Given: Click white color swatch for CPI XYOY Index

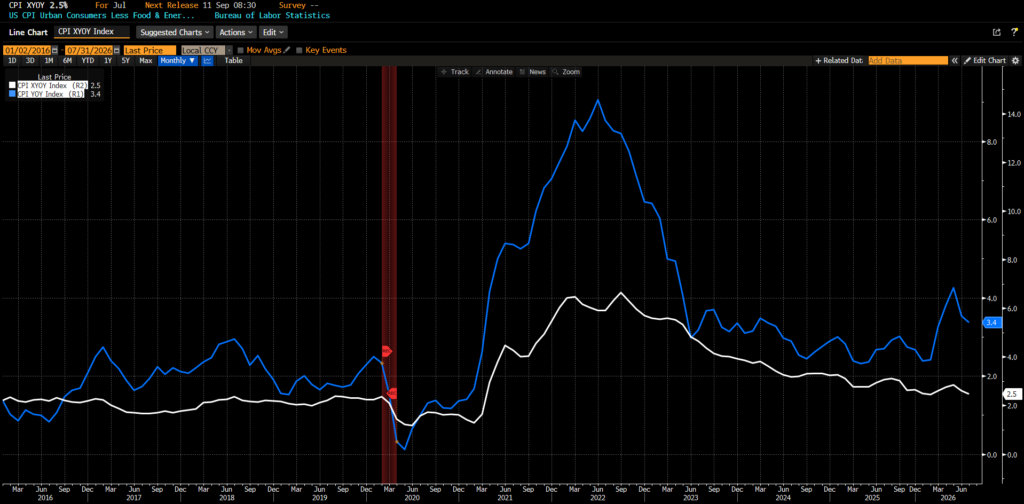Looking at the screenshot, I should click(12, 85).
